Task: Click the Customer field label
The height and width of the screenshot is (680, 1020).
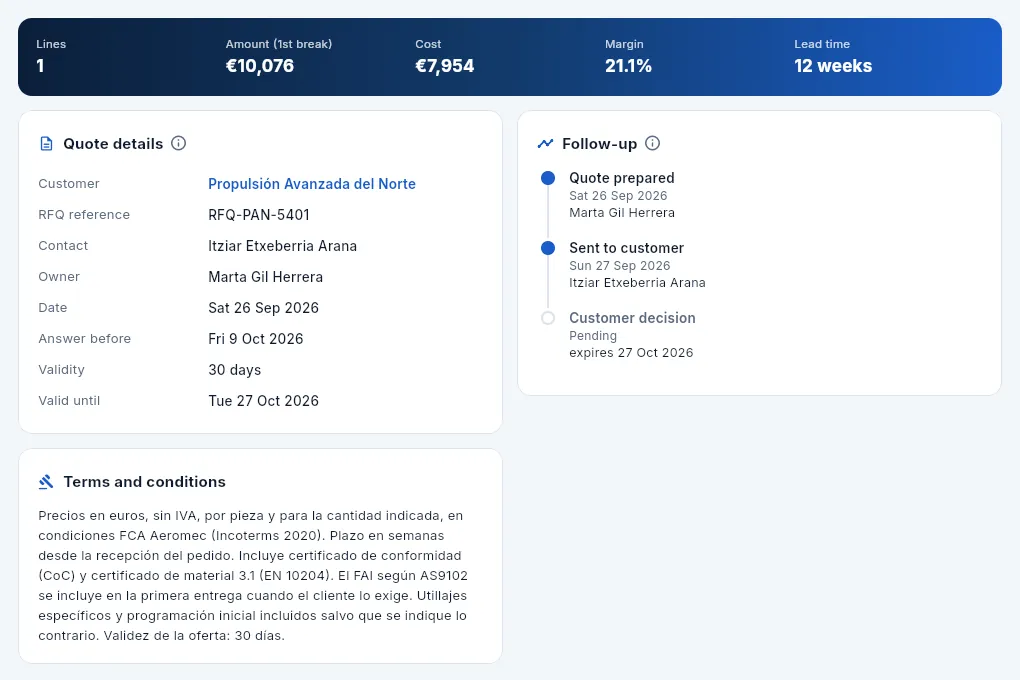Action: coord(69,184)
